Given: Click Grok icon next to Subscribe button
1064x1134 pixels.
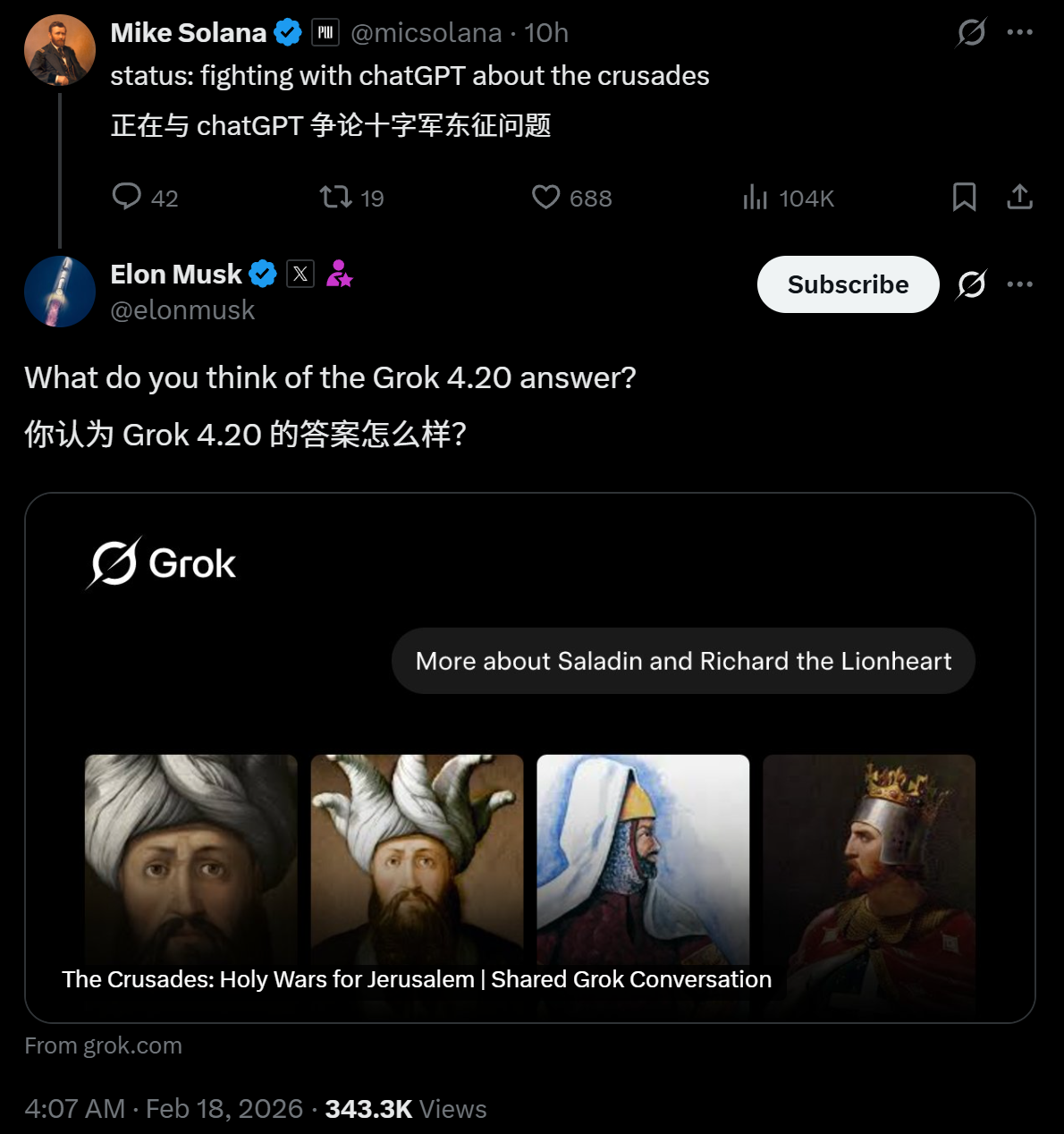Looking at the screenshot, I should coord(971,284).
